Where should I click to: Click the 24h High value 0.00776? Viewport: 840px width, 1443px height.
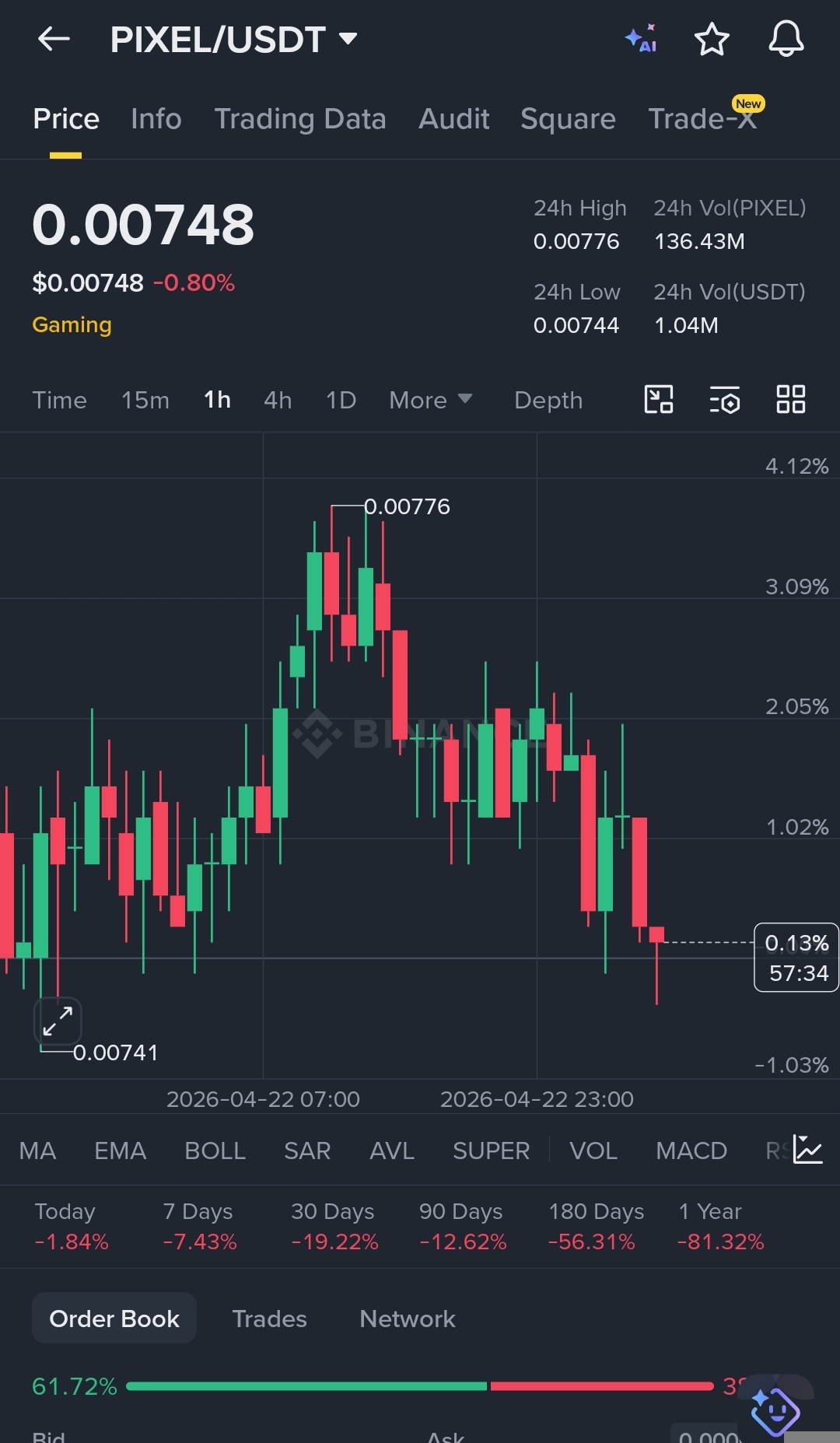tap(576, 241)
